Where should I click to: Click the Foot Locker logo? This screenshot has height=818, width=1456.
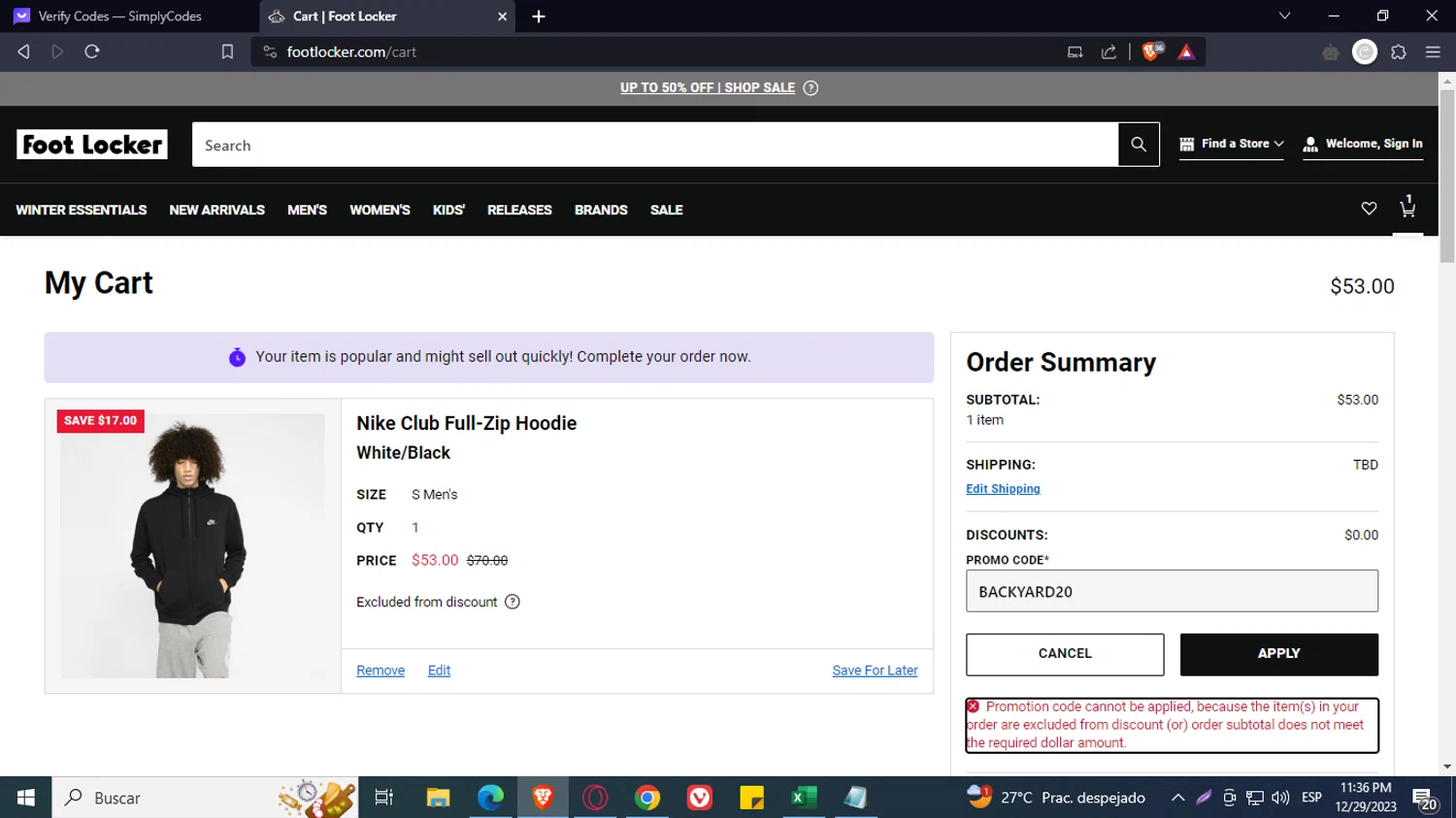(92, 145)
